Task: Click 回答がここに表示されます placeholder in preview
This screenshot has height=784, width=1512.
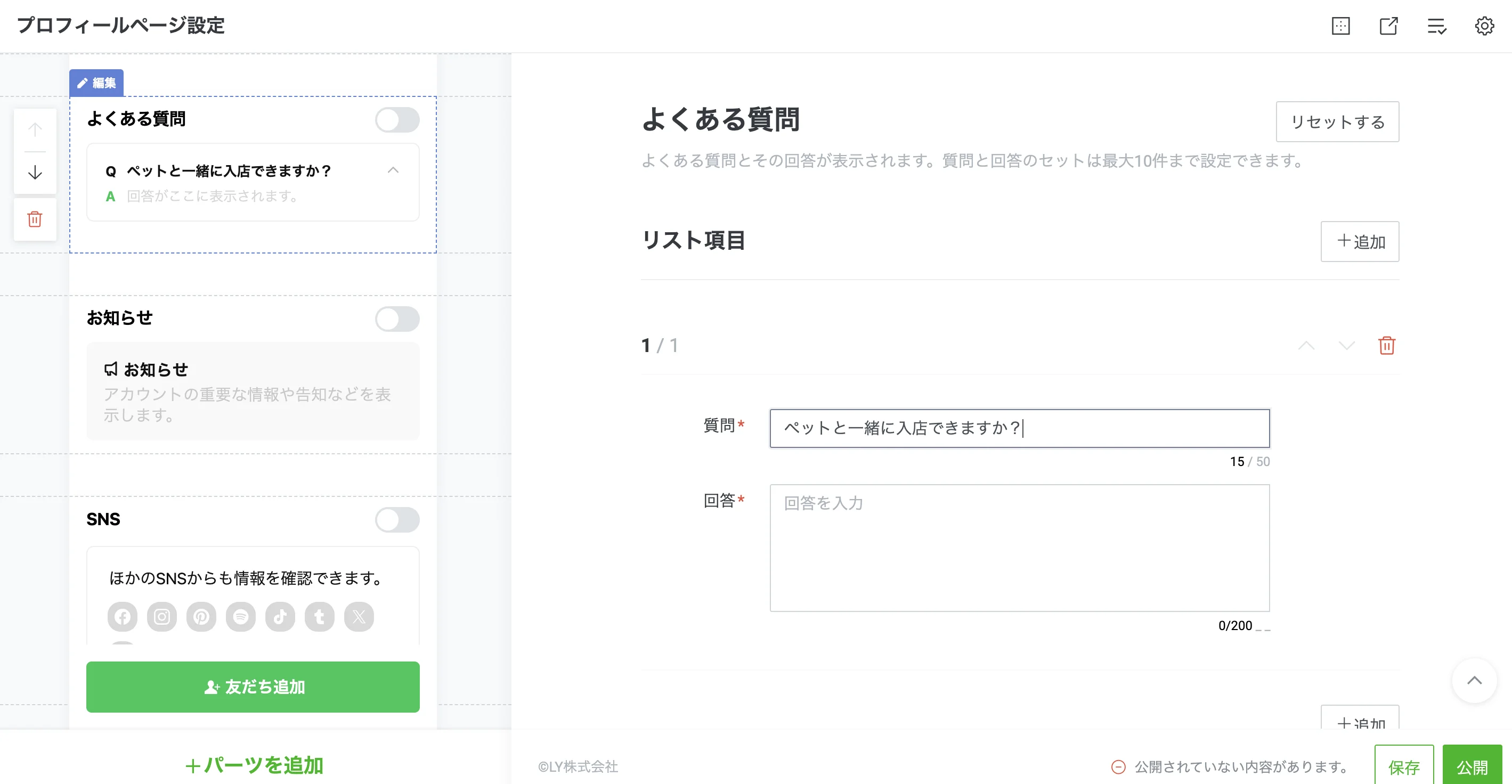Action: tap(214, 196)
